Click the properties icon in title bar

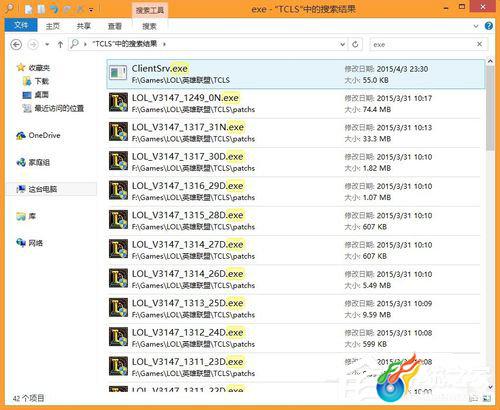(x=29, y=9)
